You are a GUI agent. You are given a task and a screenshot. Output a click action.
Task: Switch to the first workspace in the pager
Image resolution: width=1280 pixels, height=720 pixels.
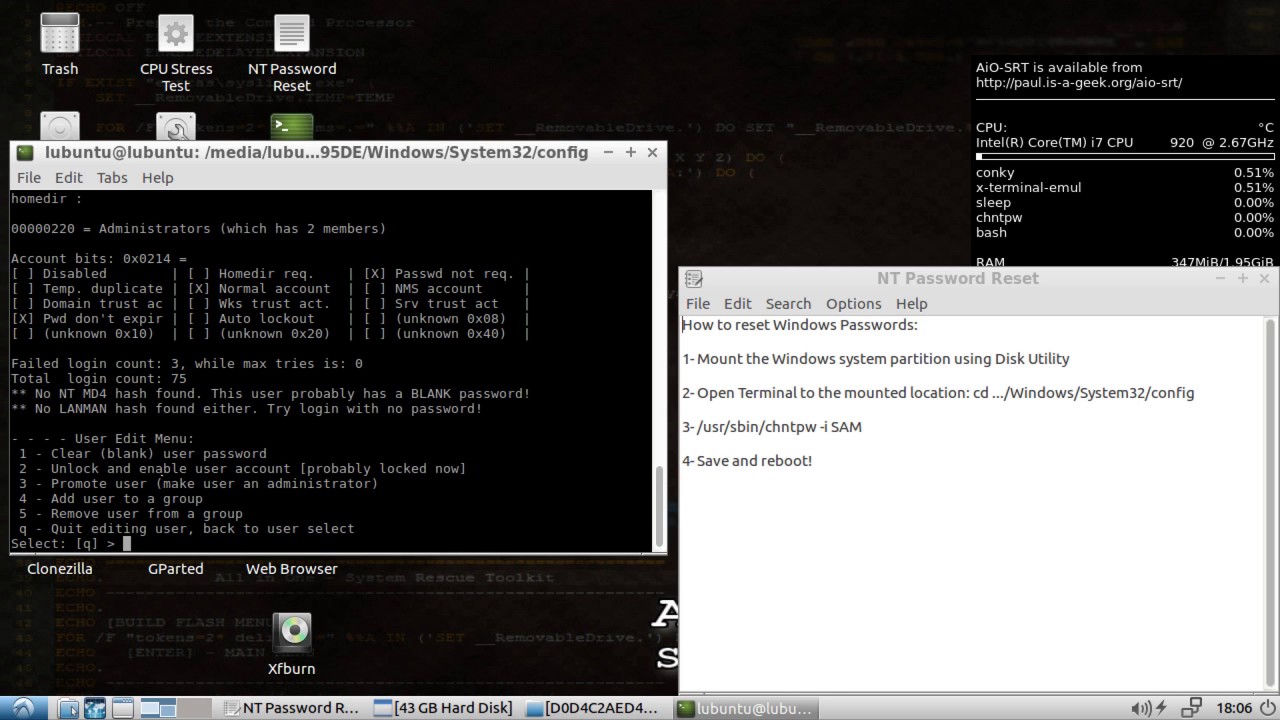click(158, 708)
